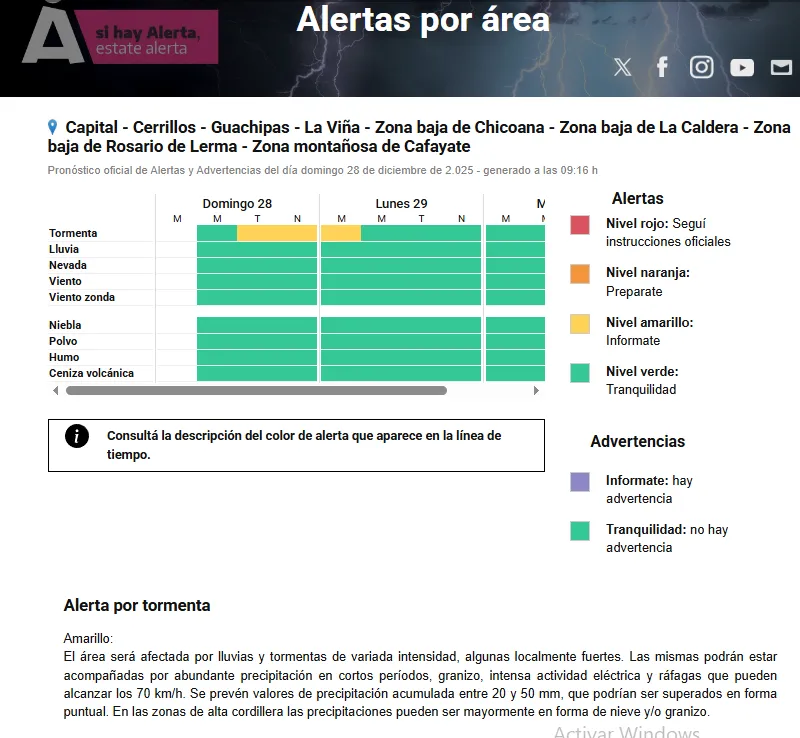
Task: Click the green Niebla bar on Lunes 29
Action: [x=401, y=325]
